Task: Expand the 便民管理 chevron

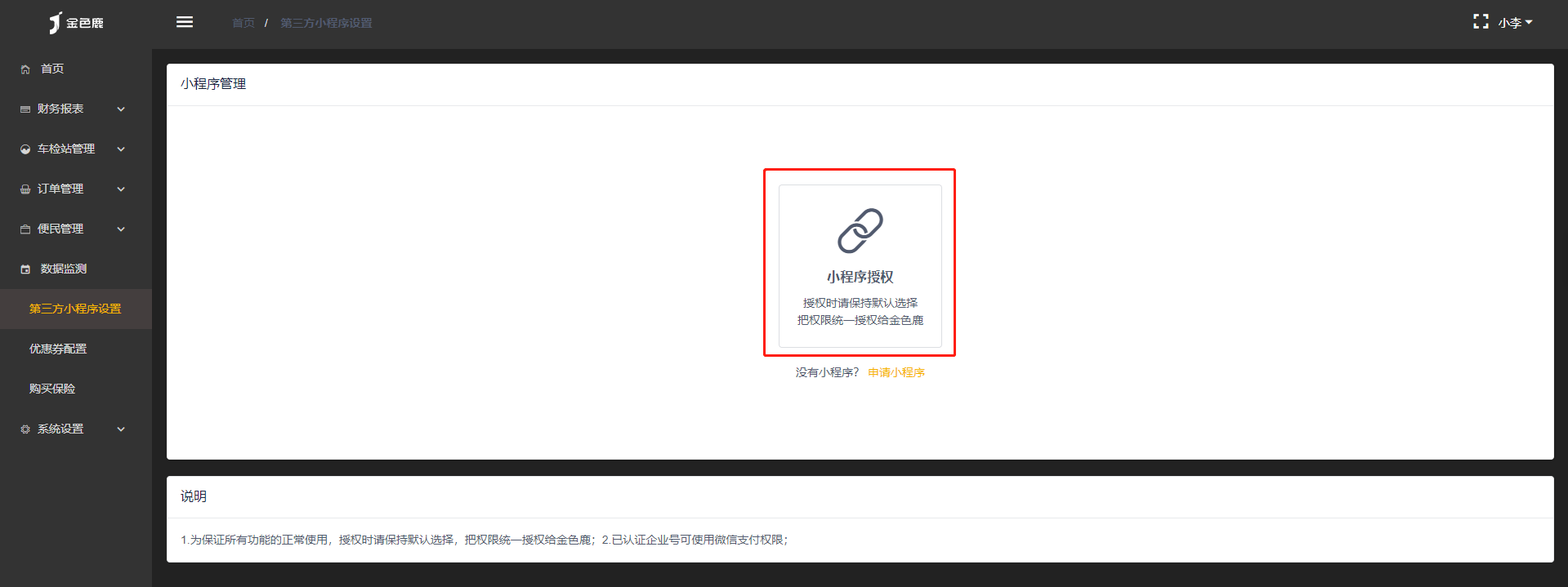Action: pyautogui.click(x=121, y=229)
